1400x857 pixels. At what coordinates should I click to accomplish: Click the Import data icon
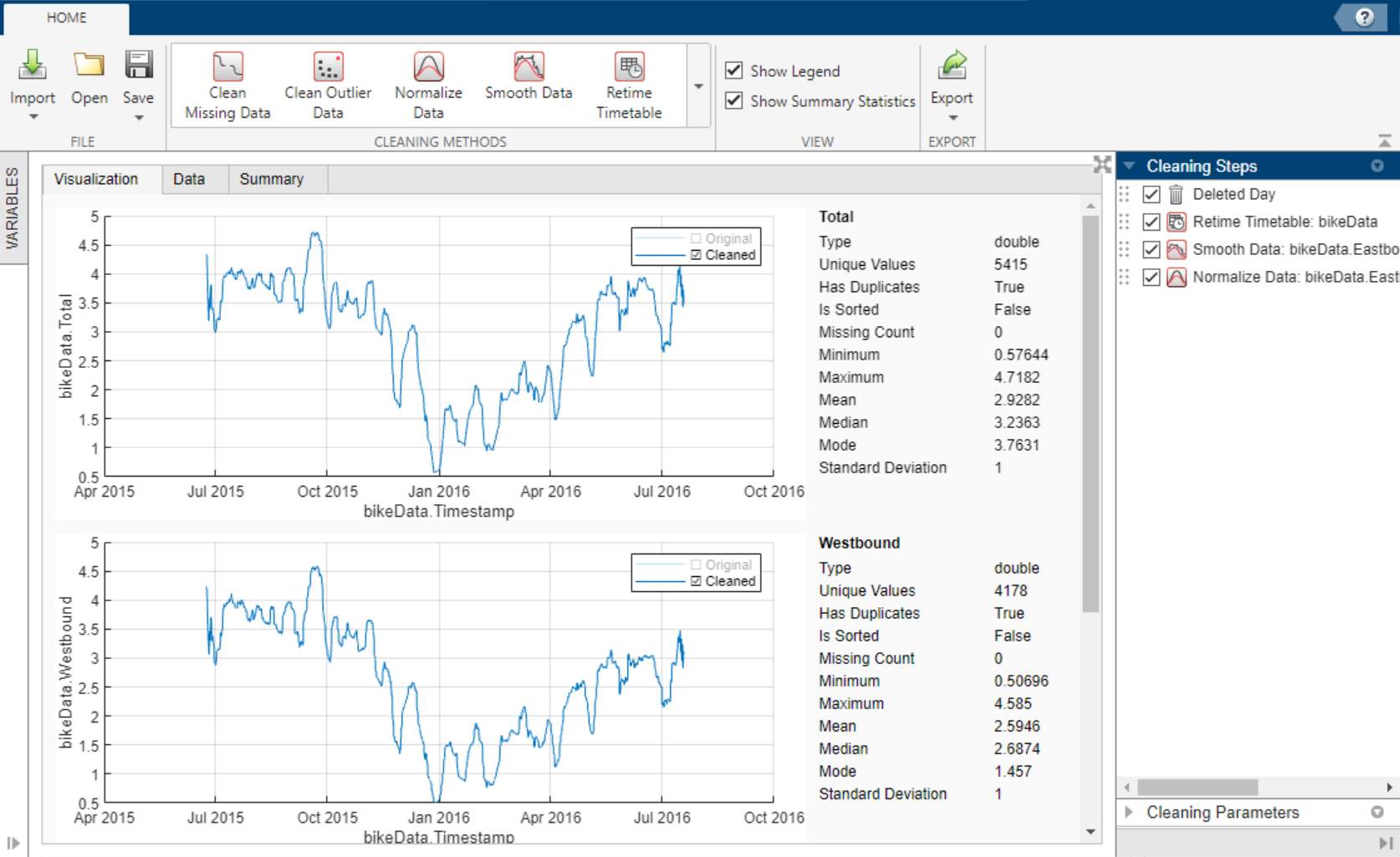(32, 66)
